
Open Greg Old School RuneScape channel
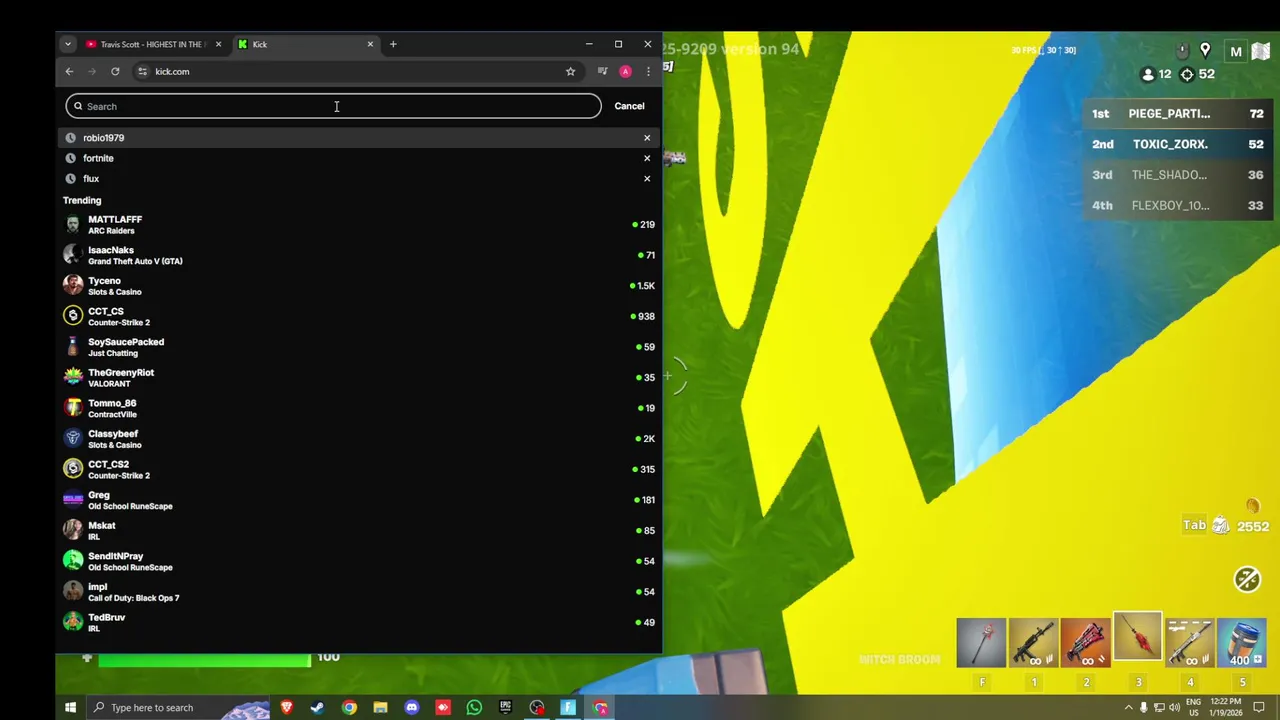point(358,500)
